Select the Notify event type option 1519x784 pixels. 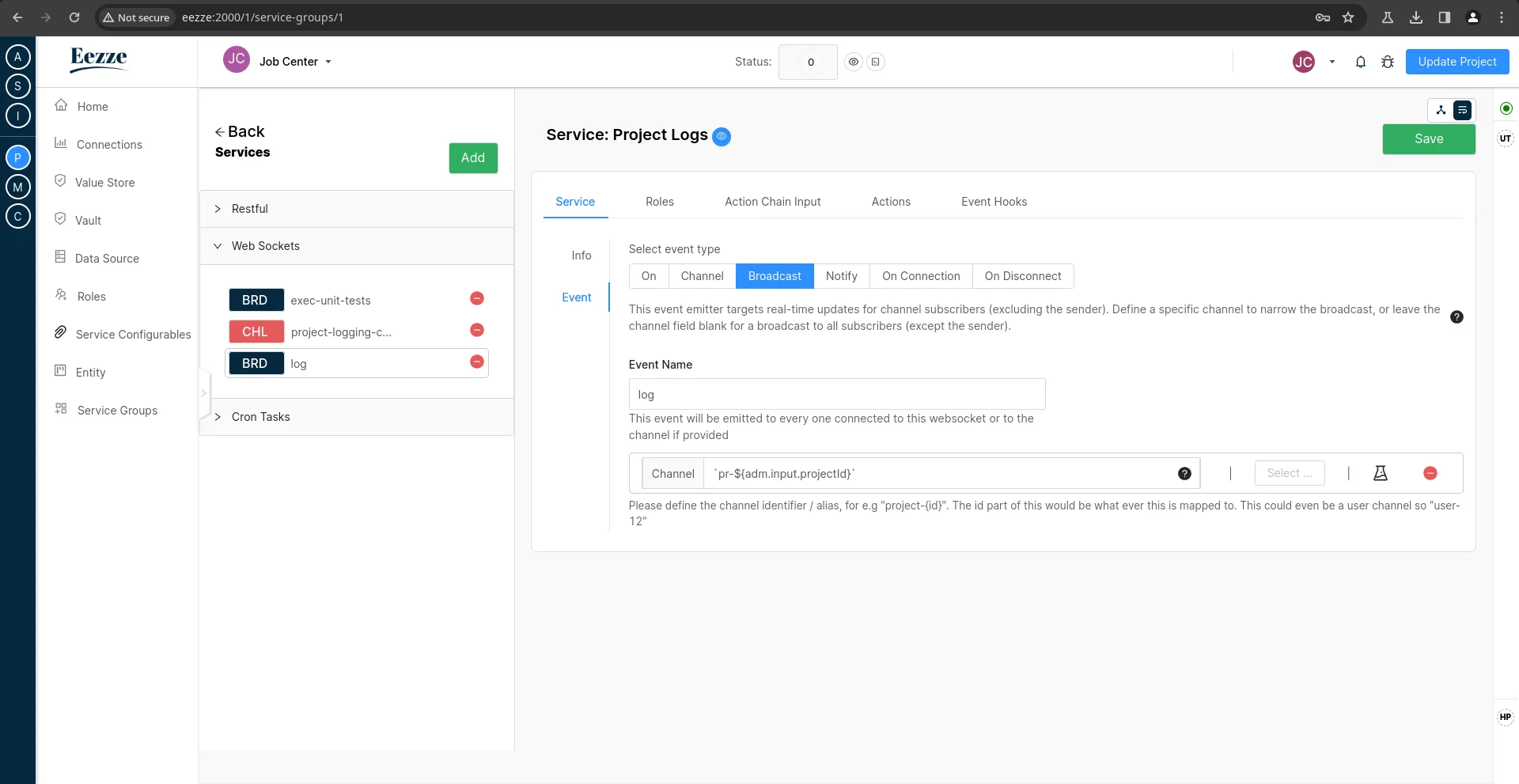point(842,275)
